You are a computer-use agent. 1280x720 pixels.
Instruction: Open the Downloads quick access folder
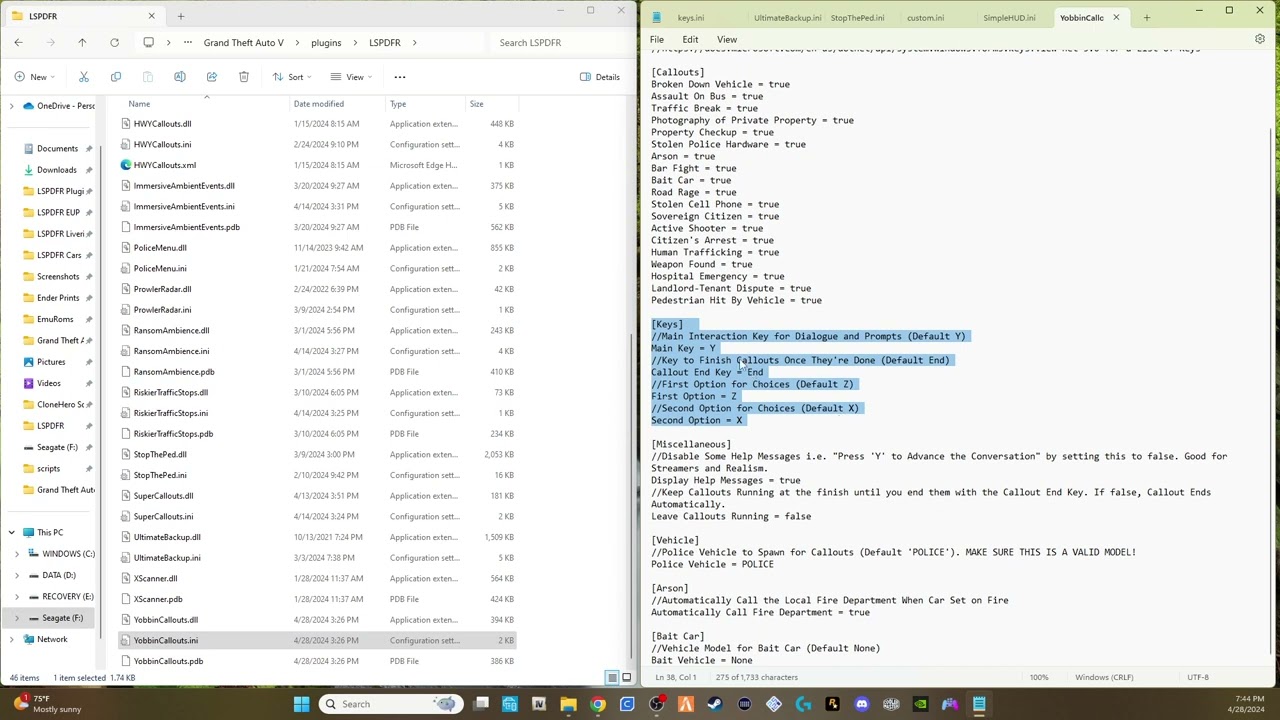(x=56, y=170)
